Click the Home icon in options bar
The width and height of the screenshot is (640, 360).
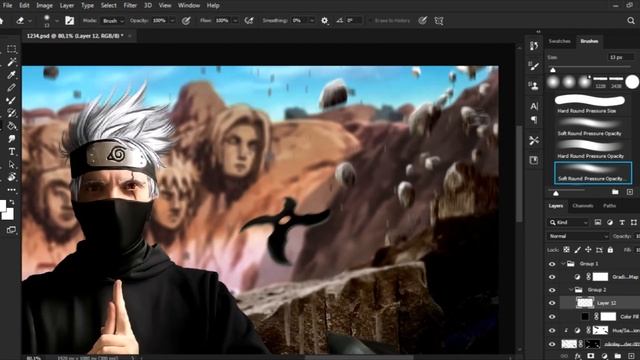[2, 20]
